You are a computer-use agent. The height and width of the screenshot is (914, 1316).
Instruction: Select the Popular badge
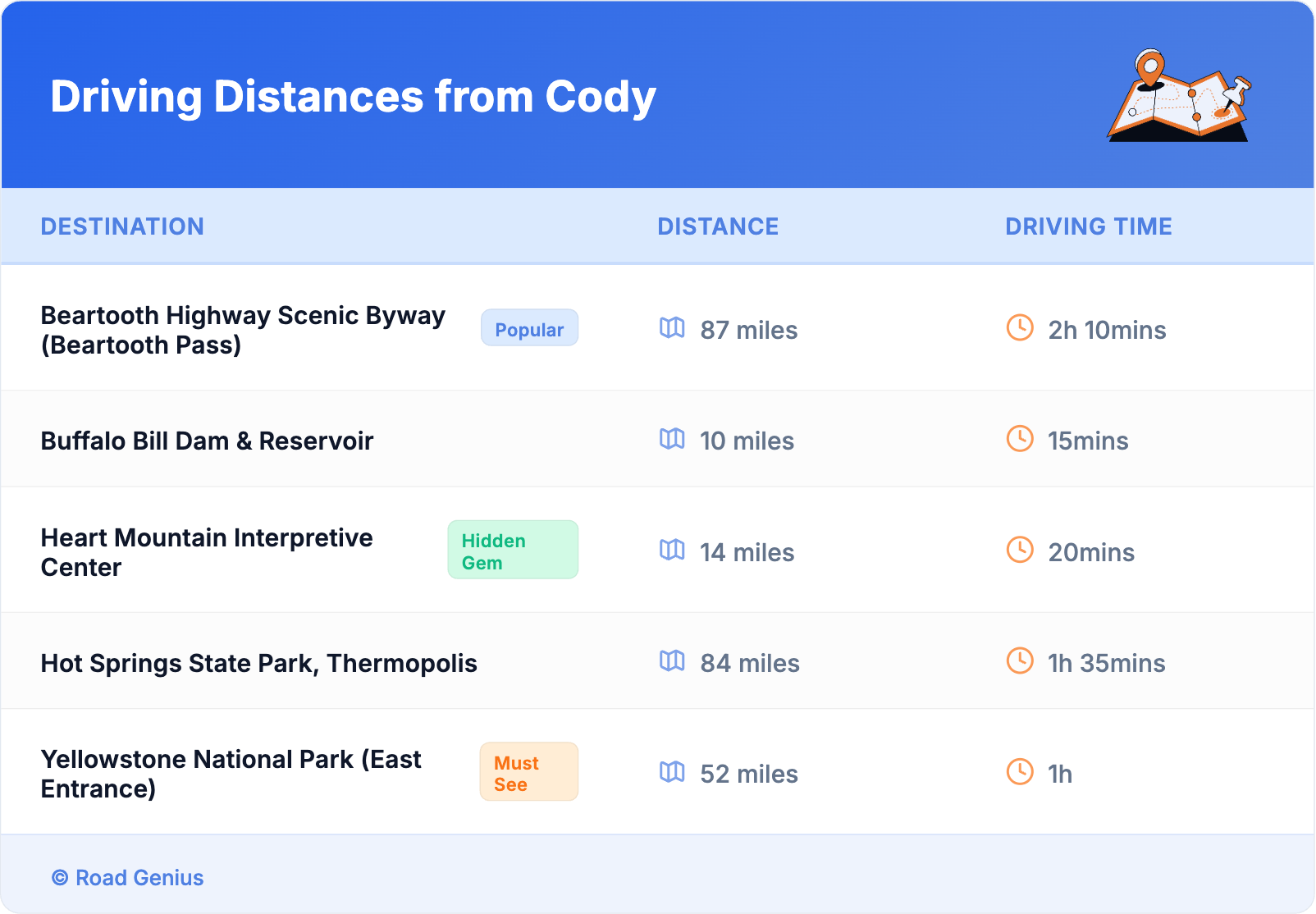529,328
